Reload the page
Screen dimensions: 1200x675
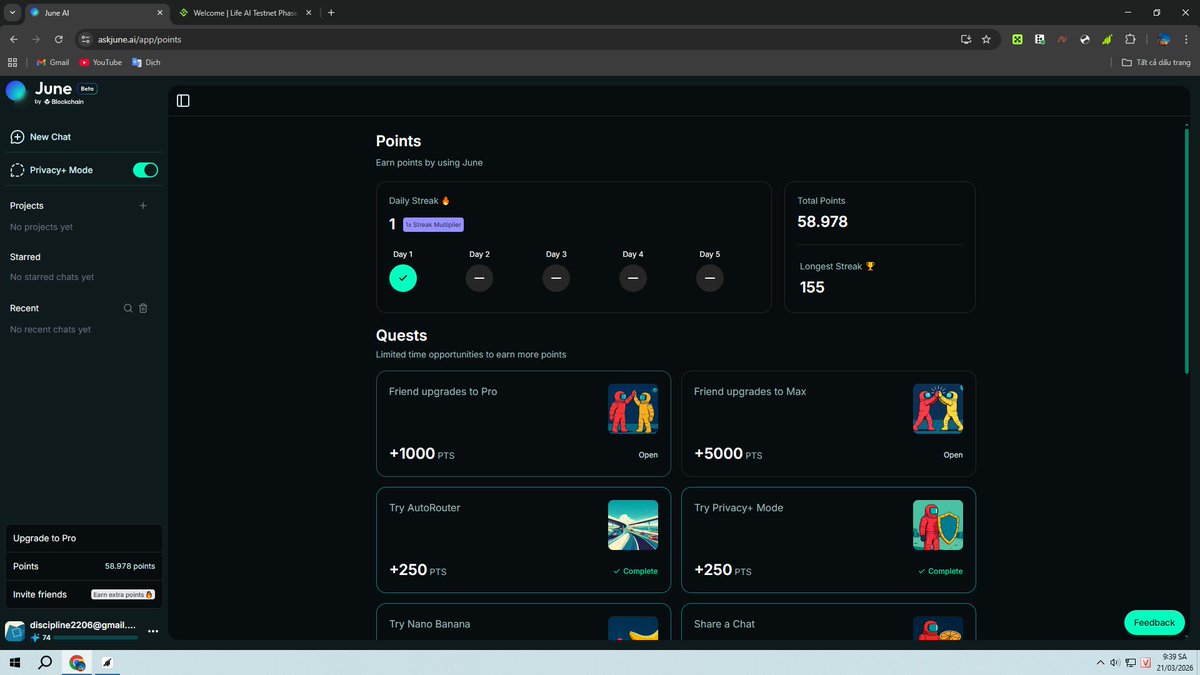59,39
